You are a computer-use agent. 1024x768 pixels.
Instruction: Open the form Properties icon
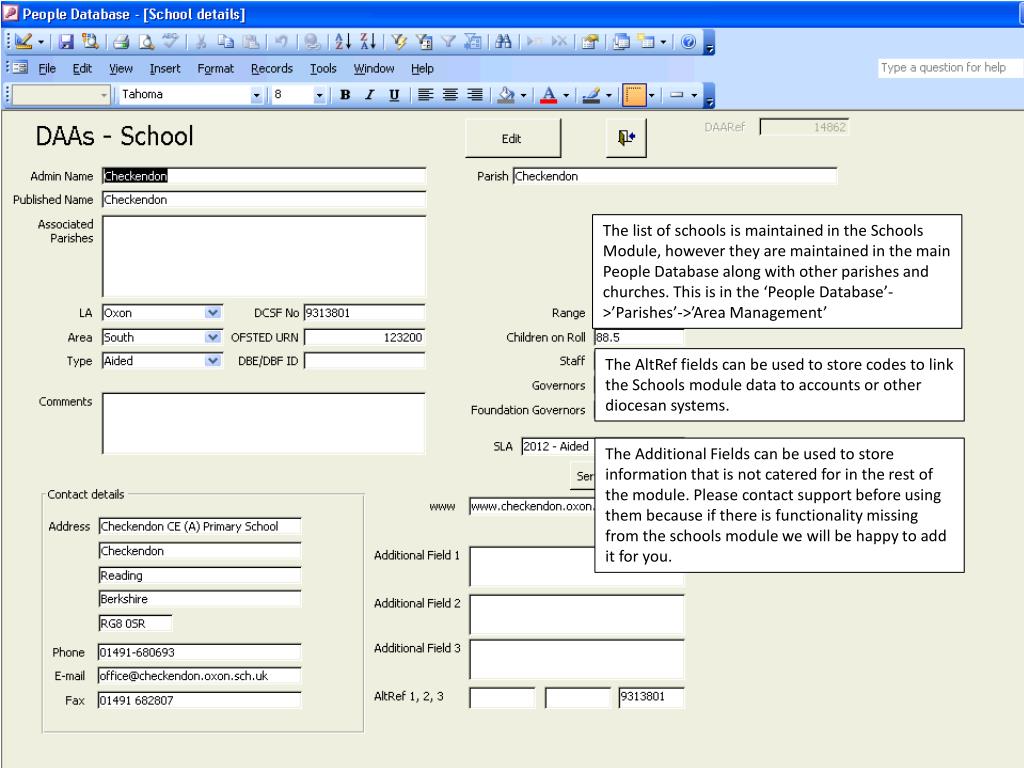pos(590,42)
